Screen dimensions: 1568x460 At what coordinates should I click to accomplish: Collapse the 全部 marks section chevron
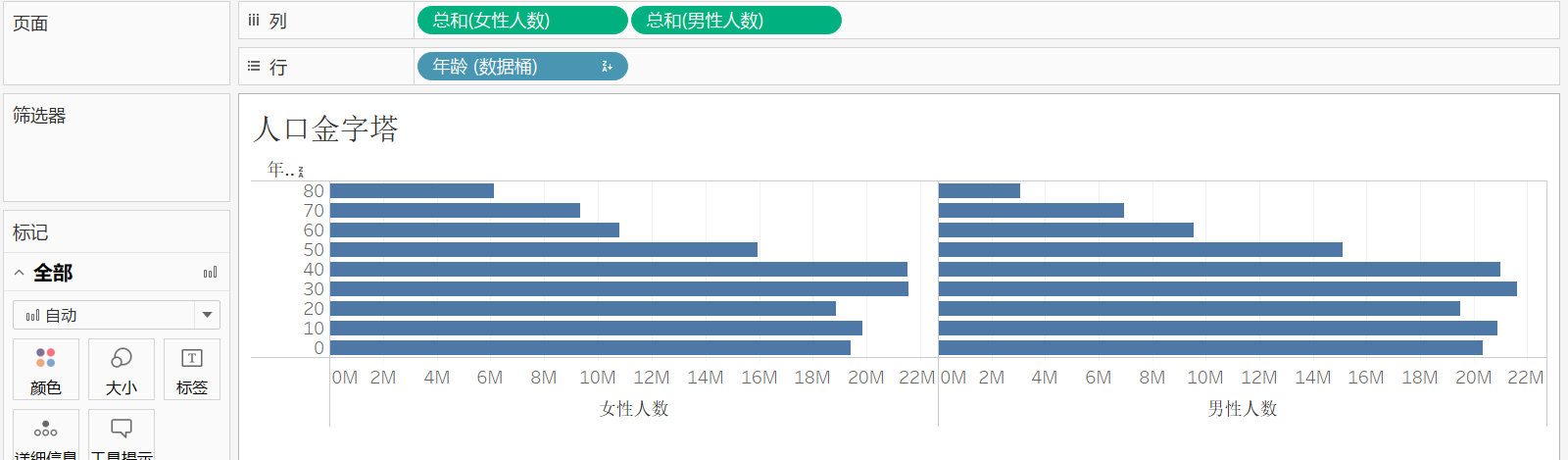[x=19, y=273]
